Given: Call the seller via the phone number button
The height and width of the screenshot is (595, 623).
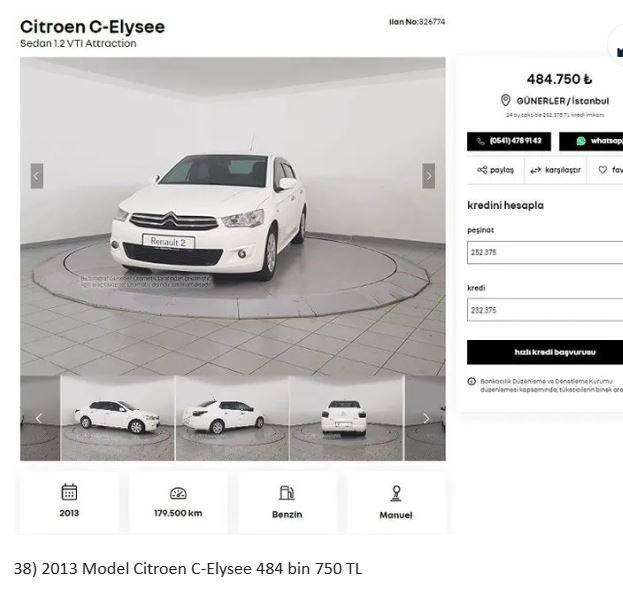Looking at the screenshot, I should coord(509,141).
